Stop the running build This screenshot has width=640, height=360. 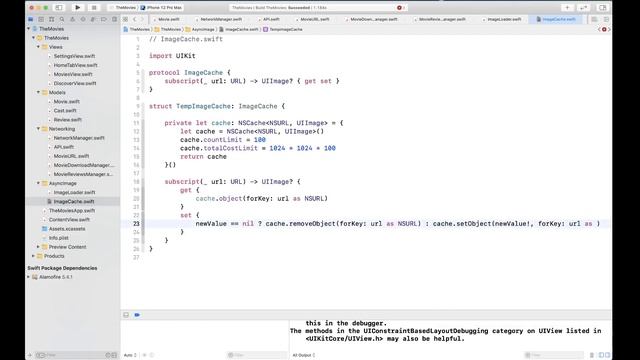pyautogui.click(x=94, y=7)
